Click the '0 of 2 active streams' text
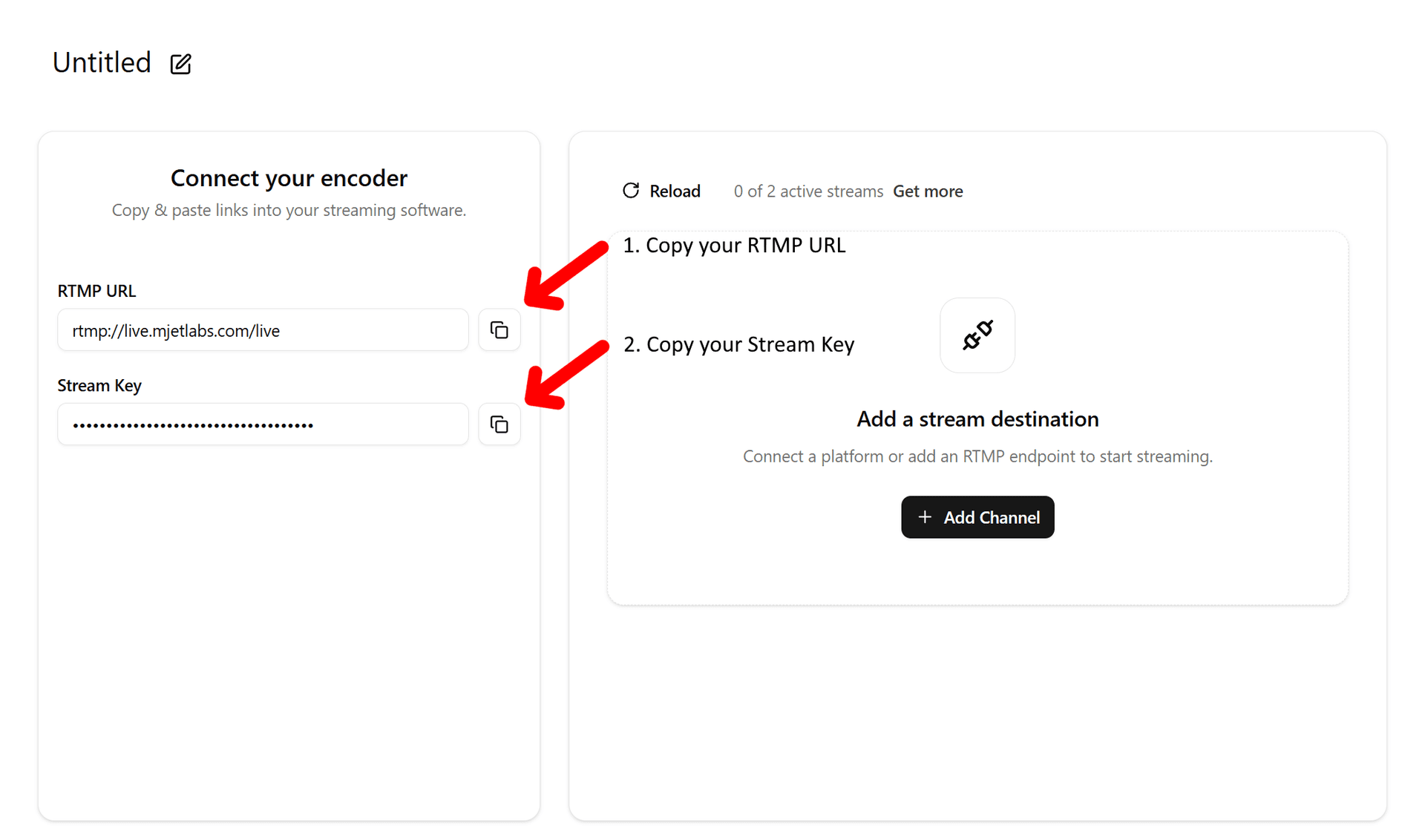1425x840 pixels. 808,191
